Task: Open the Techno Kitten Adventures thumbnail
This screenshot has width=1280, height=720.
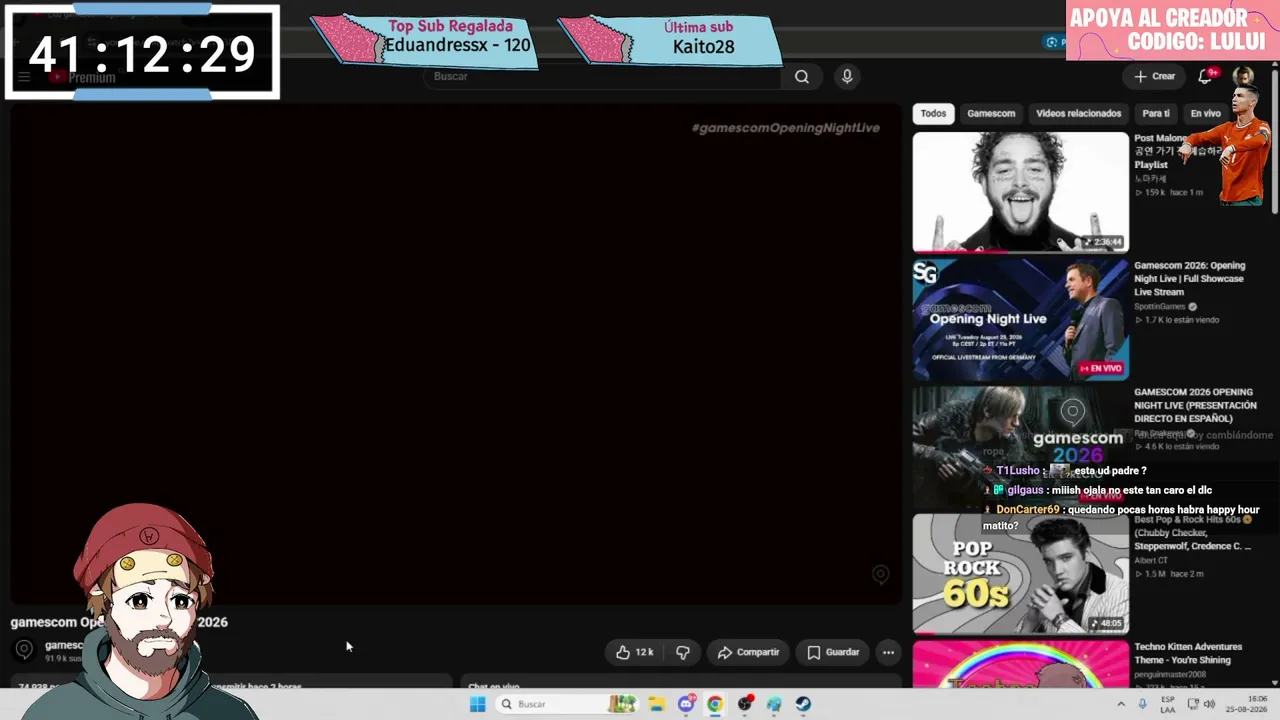Action: coord(1020,664)
